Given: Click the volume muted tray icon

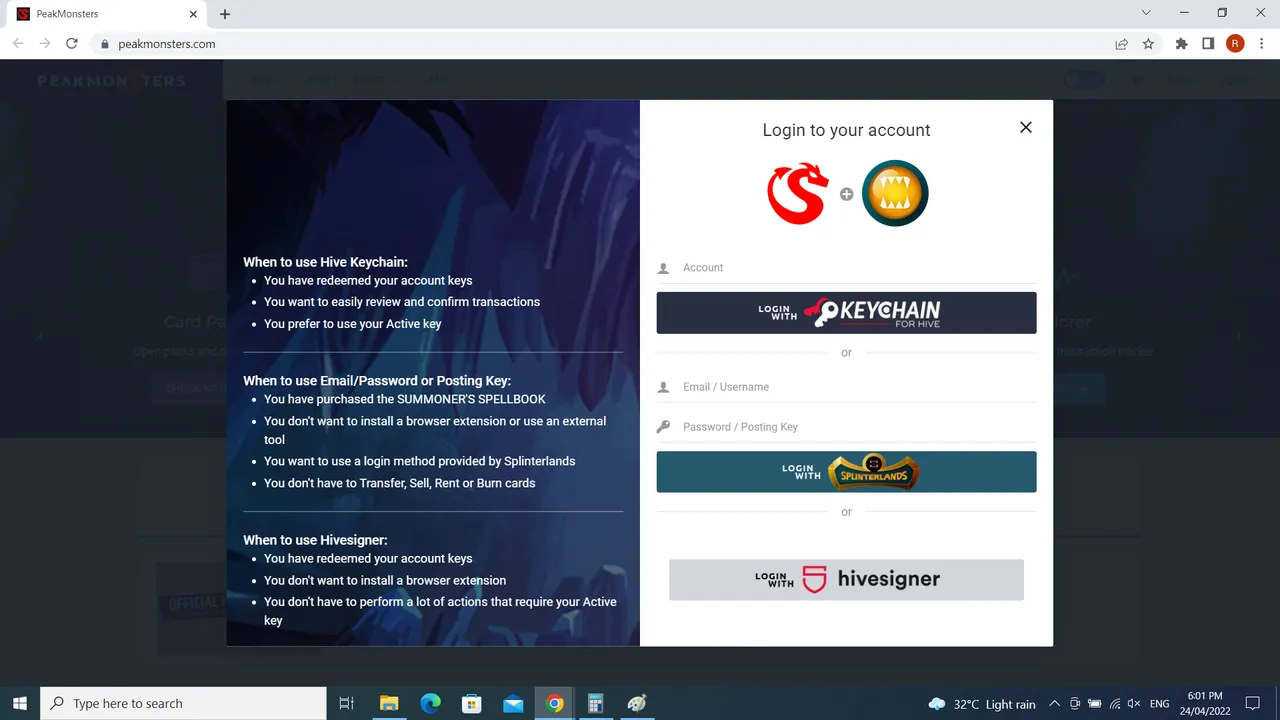Looking at the screenshot, I should [x=1134, y=704].
